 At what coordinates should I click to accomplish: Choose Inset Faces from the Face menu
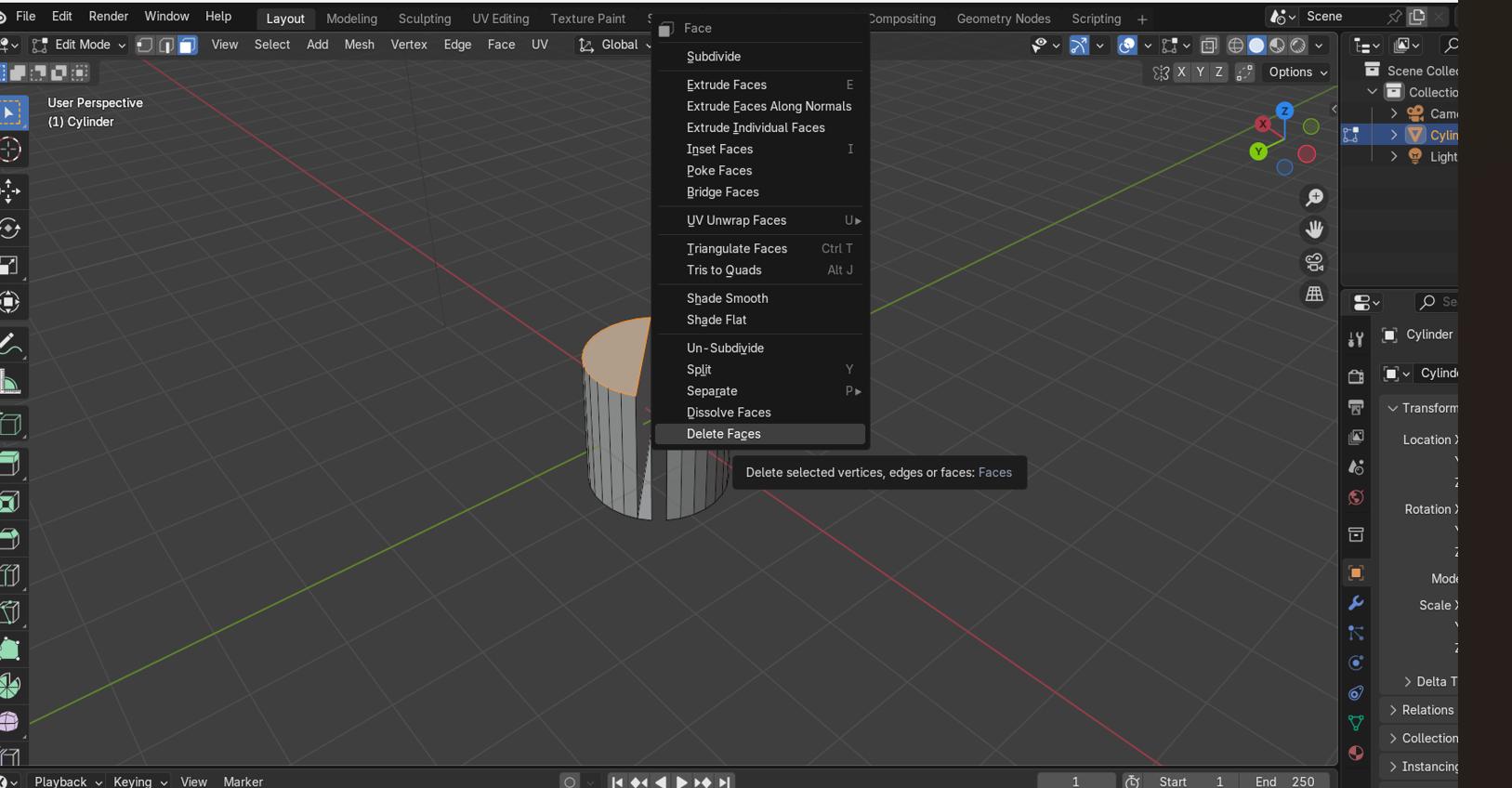pyautogui.click(x=760, y=149)
